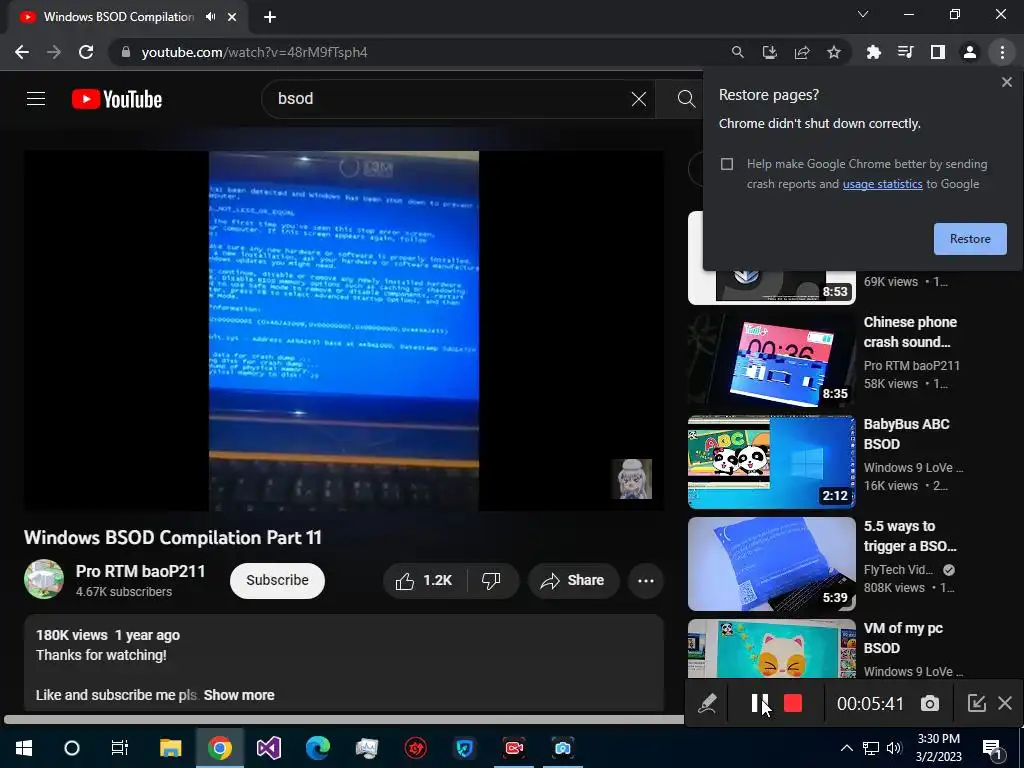This screenshot has width=1024, height=768.
Task: Open Pro RTM baoP211 channel name
Action: [140, 571]
